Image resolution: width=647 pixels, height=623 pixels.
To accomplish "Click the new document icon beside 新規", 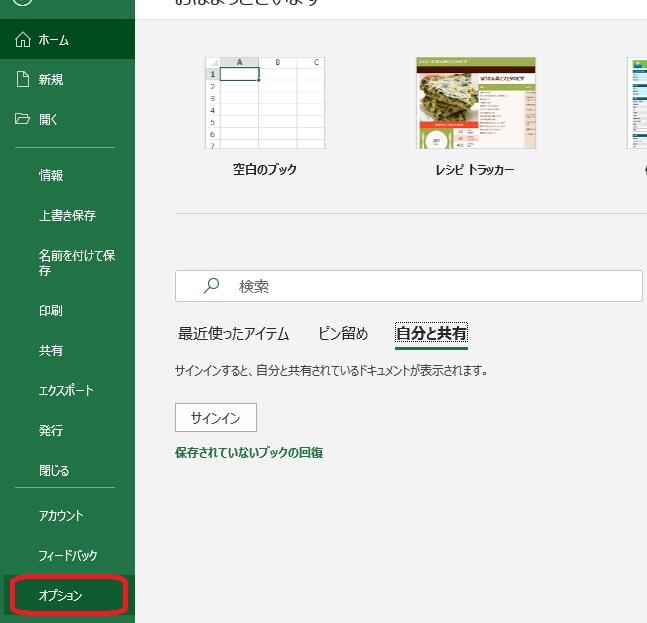I will point(23,80).
